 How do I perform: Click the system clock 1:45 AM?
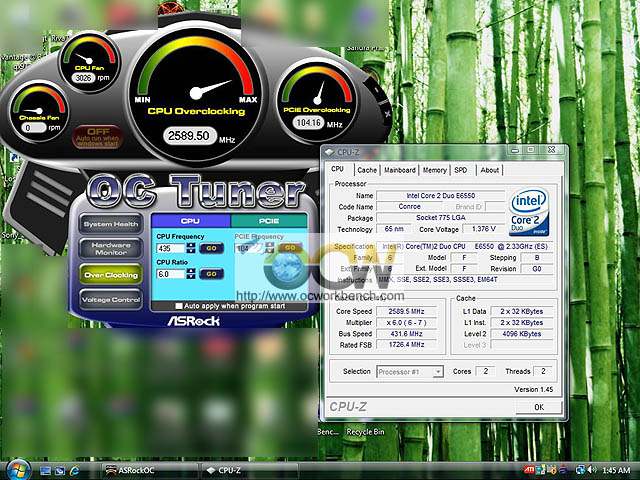[x=616, y=471]
